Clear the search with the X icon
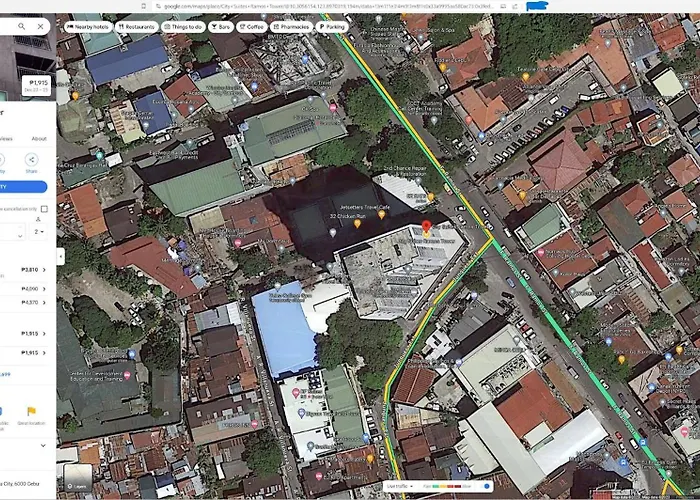This screenshot has width=700, height=500. 40,26
